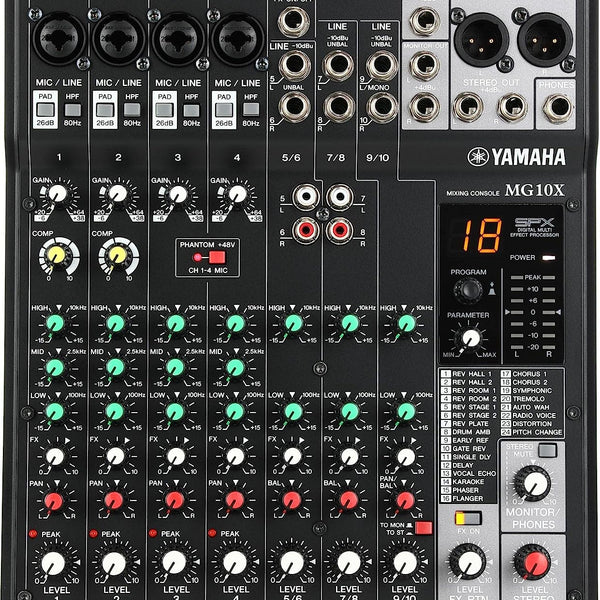This screenshot has width=600, height=600.
Task: Click 'CHORUS 2' in the program list
Action: pos(530,382)
